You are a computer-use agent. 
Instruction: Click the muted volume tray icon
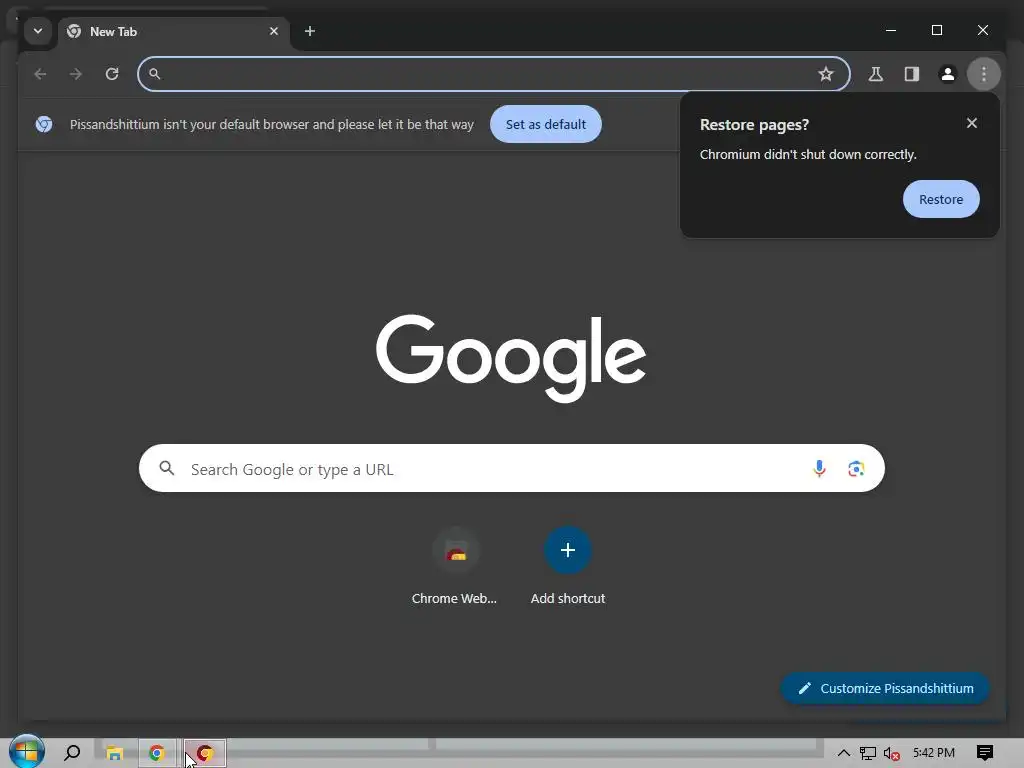[x=891, y=753]
